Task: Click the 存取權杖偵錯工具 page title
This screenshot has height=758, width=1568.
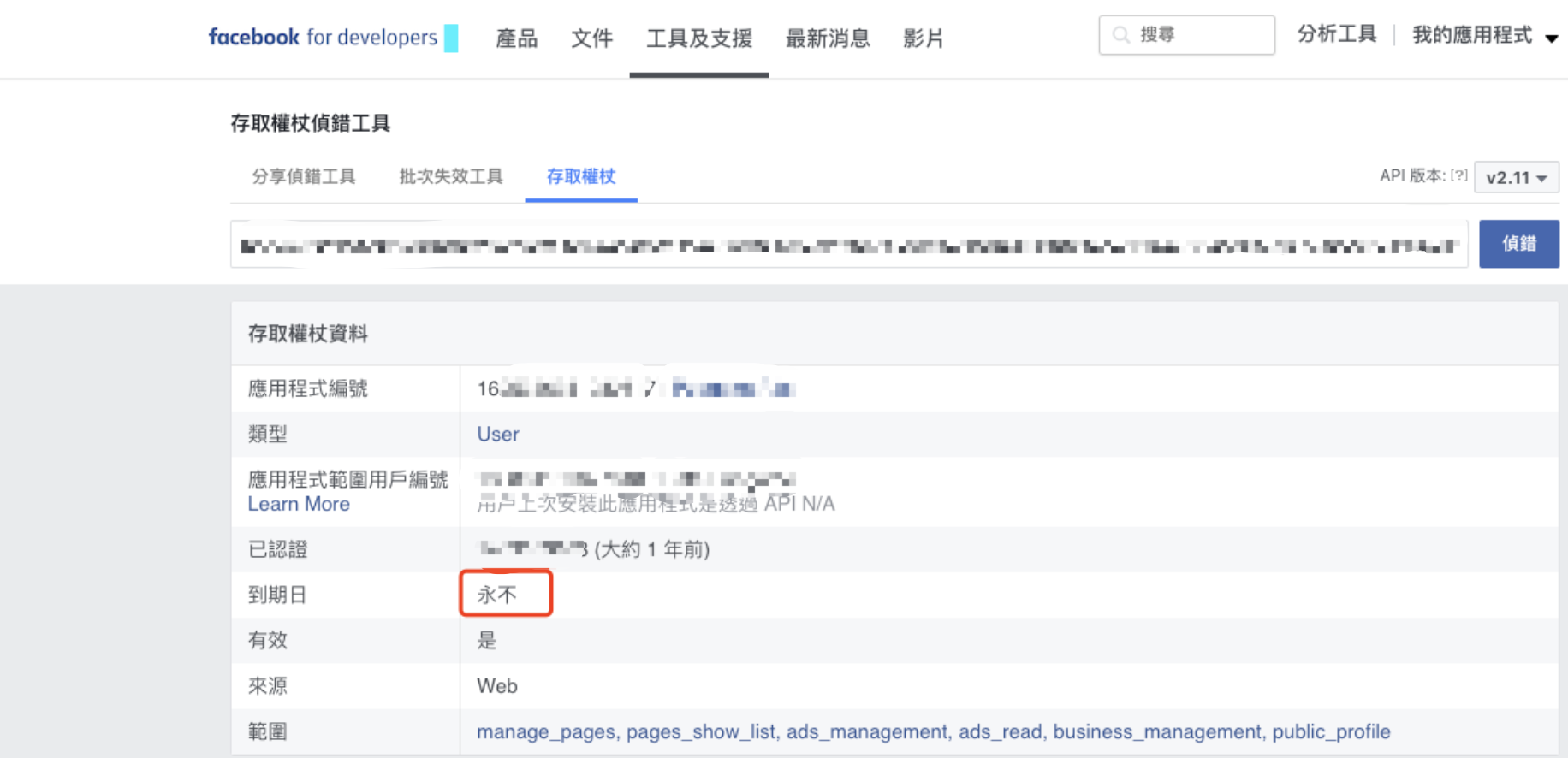Action: click(311, 123)
